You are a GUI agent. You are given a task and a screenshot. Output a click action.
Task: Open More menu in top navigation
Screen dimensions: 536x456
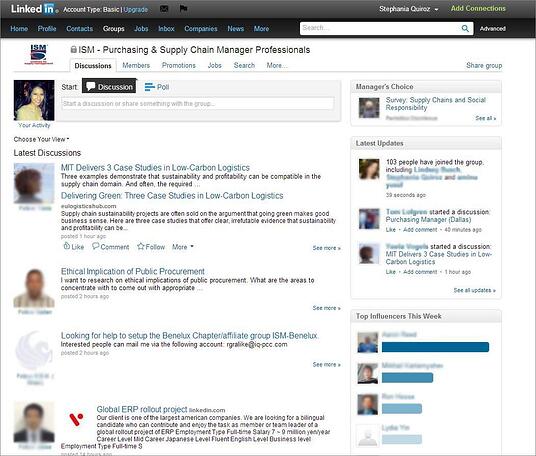click(x=261, y=29)
